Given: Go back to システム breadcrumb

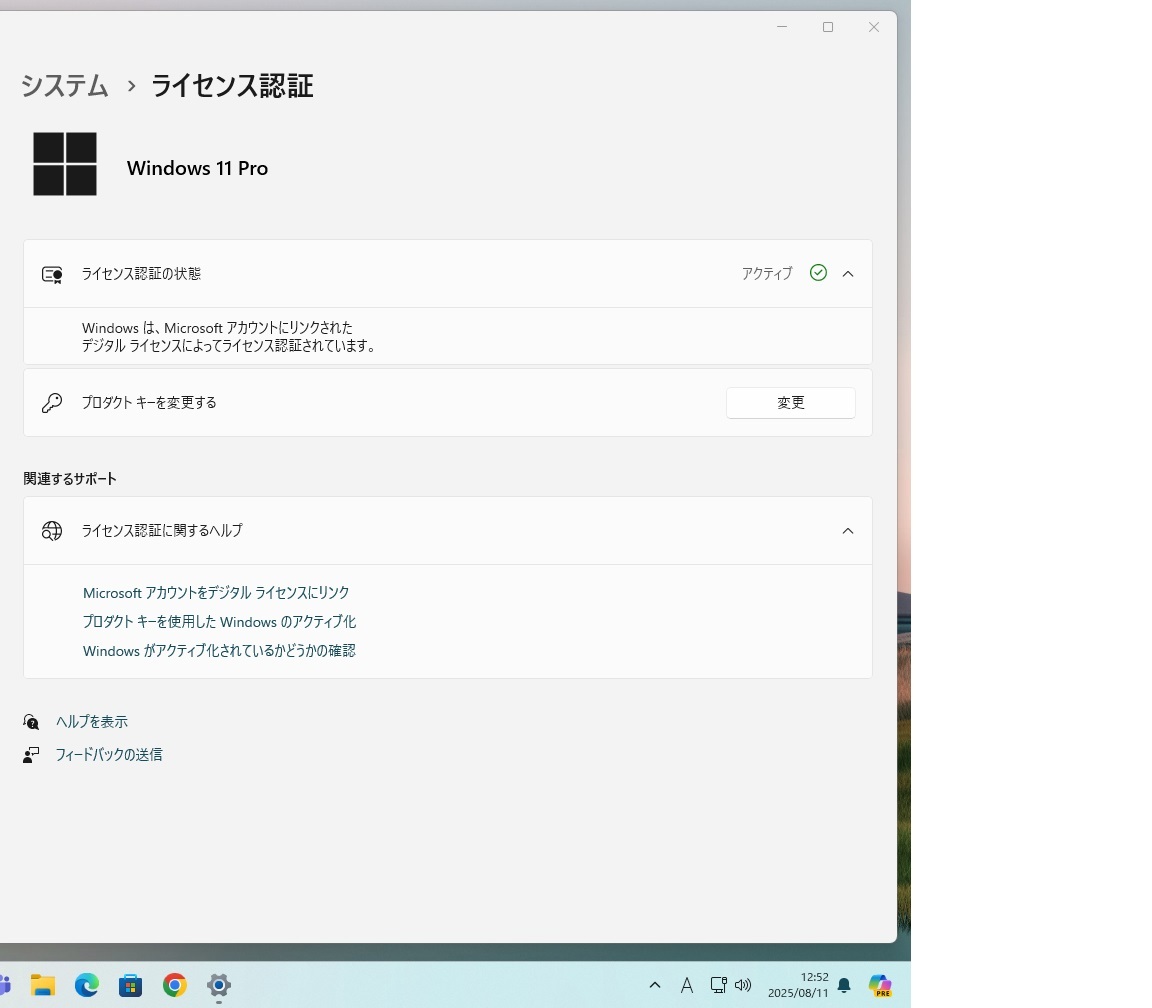Looking at the screenshot, I should (x=65, y=86).
